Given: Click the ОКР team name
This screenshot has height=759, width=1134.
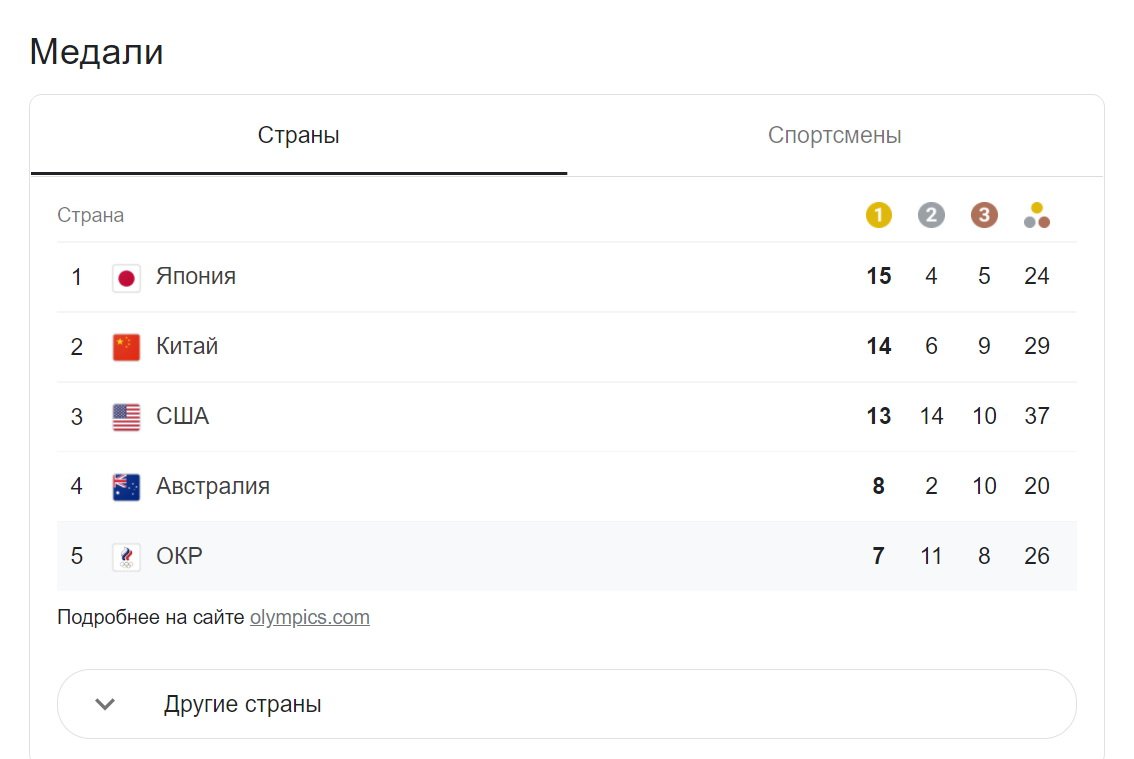Looking at the screenshot, I should tap(179, 557).
